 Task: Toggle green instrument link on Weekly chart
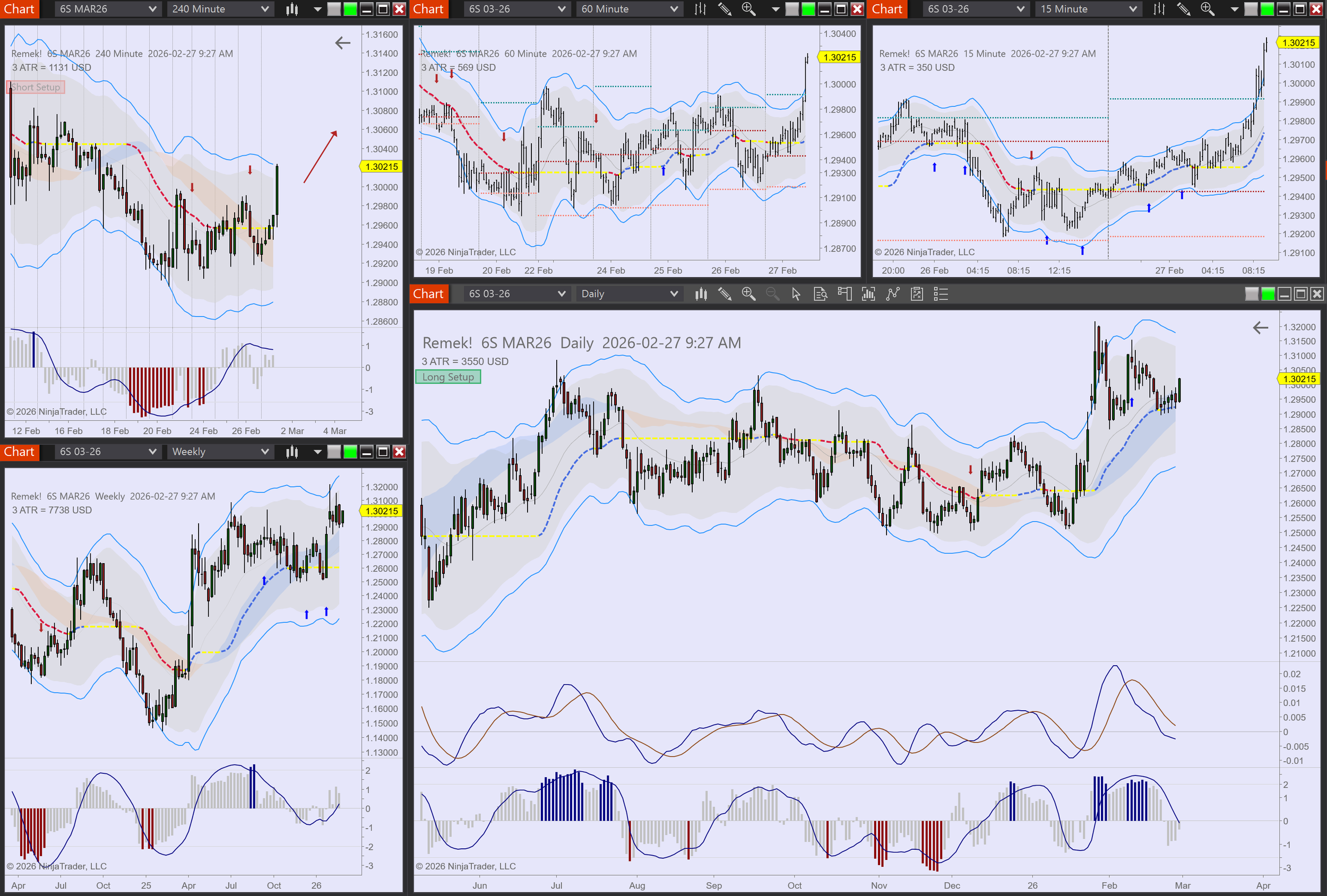coord(350,452)
